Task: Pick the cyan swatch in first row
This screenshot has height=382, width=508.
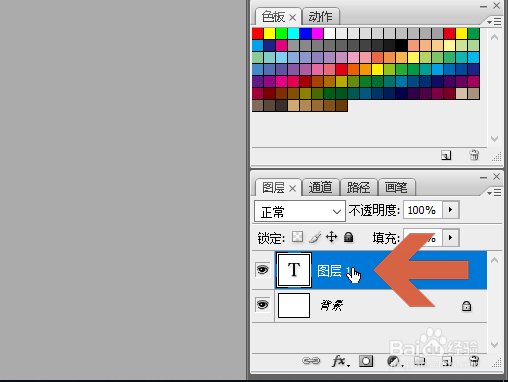Action: point(294,33)
